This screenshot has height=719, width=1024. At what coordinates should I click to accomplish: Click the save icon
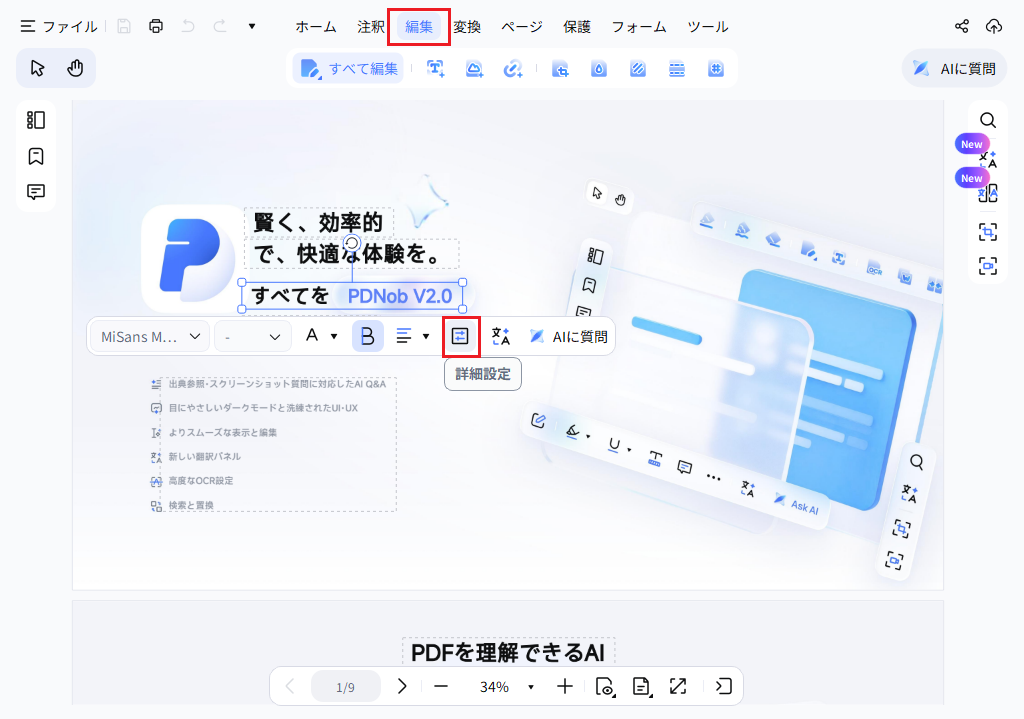[123, 26]
